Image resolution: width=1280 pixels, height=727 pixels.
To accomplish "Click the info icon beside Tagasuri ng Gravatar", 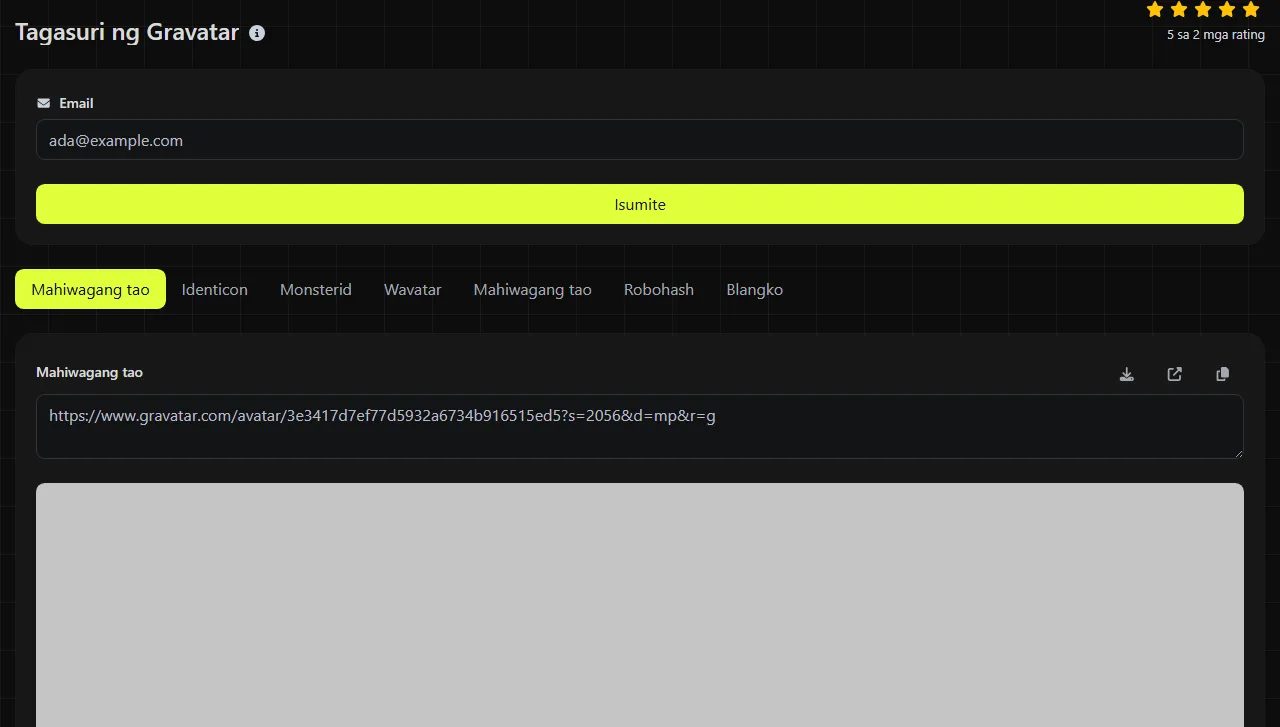I will click(x=257, y=33).
